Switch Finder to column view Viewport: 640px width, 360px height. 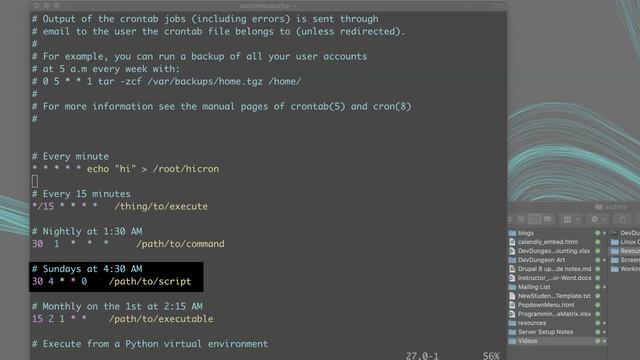click(534, 219)
